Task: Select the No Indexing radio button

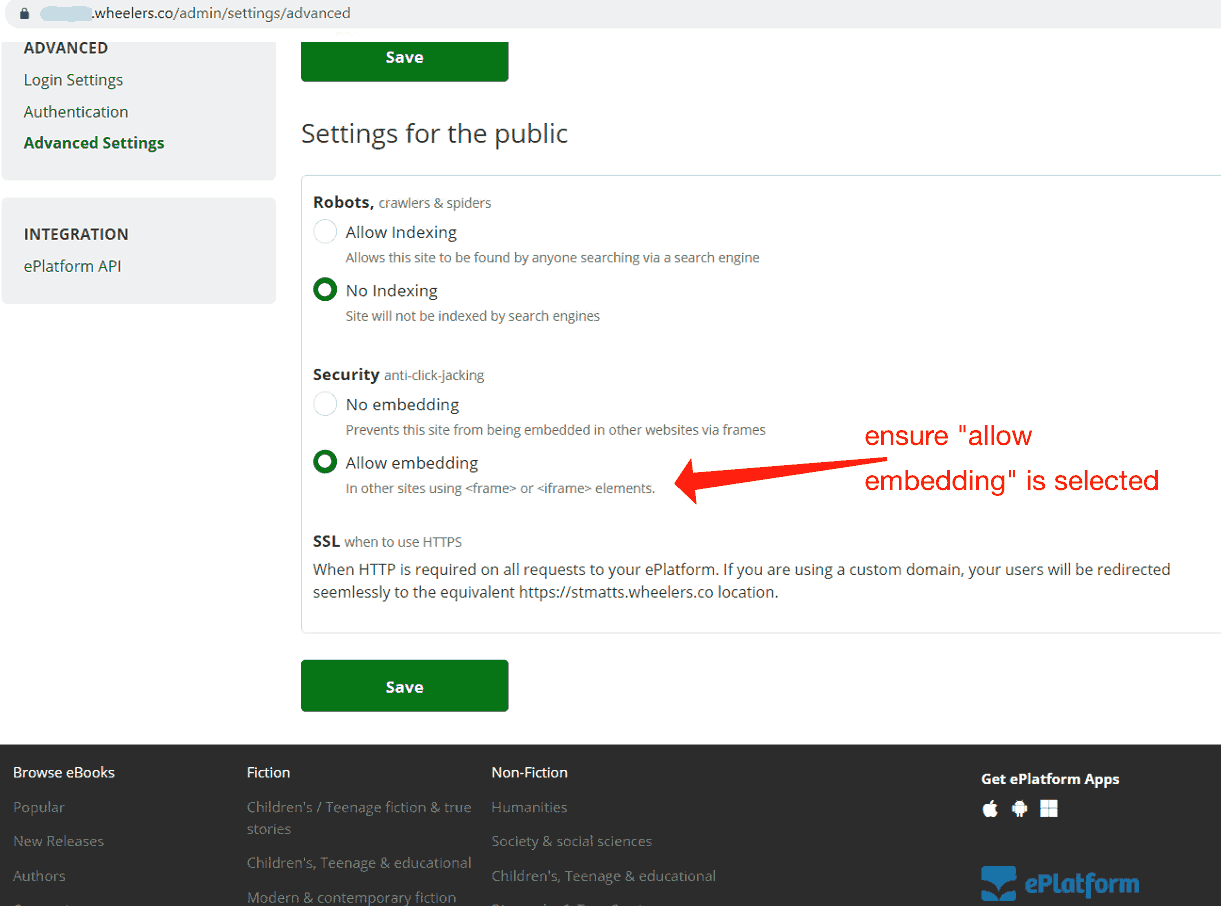Action: (325, 291)
